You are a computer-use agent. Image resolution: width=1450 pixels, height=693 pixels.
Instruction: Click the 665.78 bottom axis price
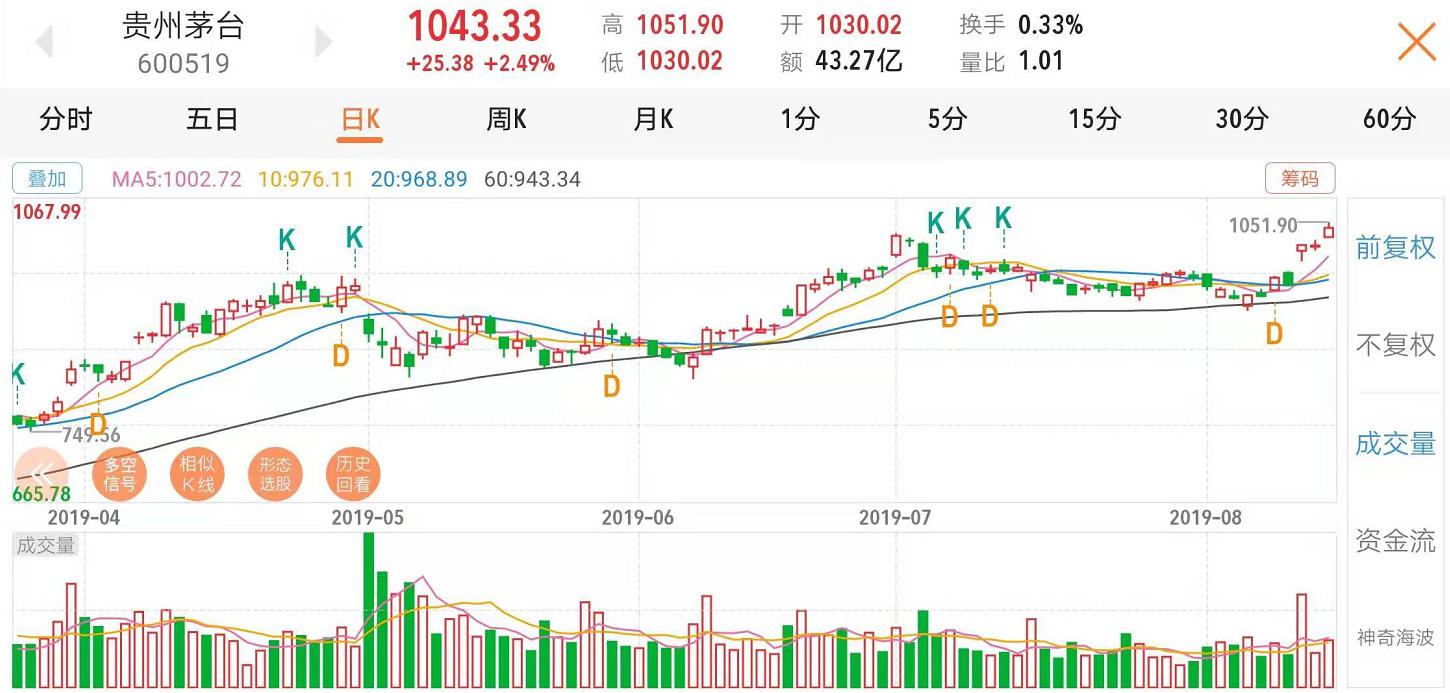[42, 494]
